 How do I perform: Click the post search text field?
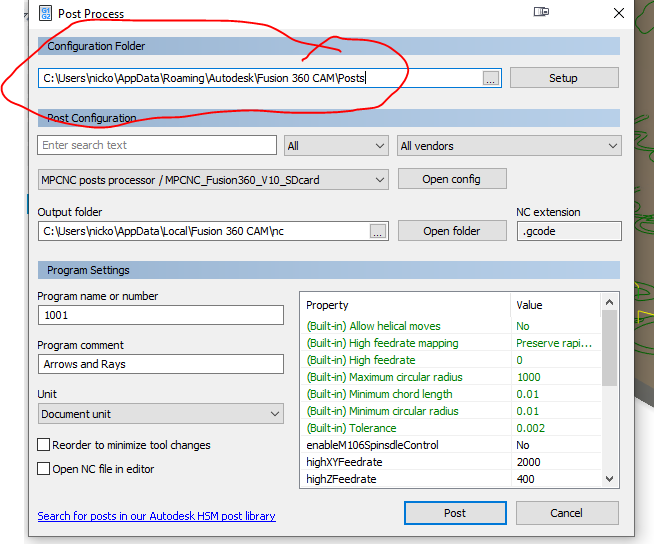(157, 146)
